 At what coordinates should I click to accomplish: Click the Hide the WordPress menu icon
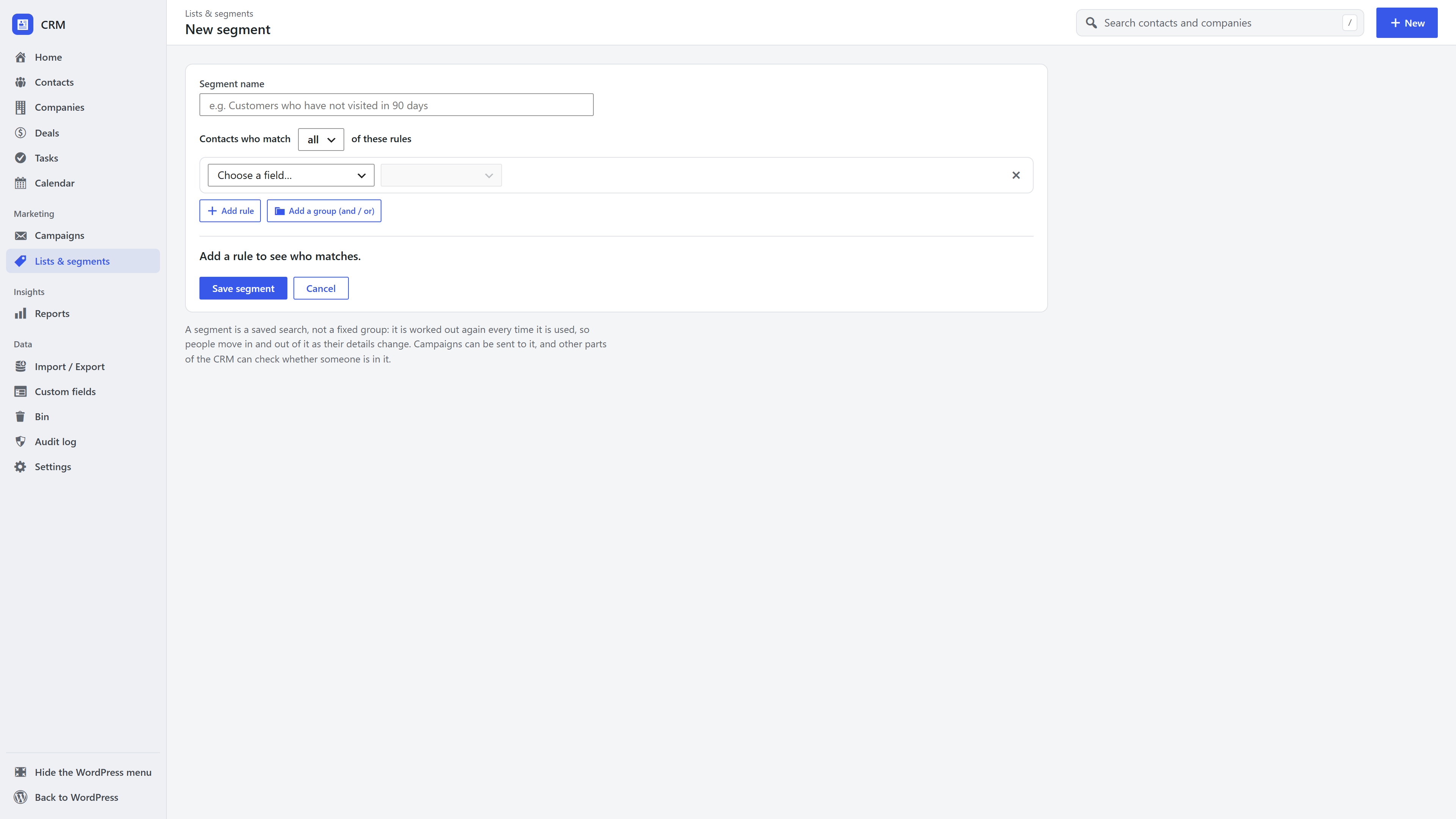coord(20,772)
